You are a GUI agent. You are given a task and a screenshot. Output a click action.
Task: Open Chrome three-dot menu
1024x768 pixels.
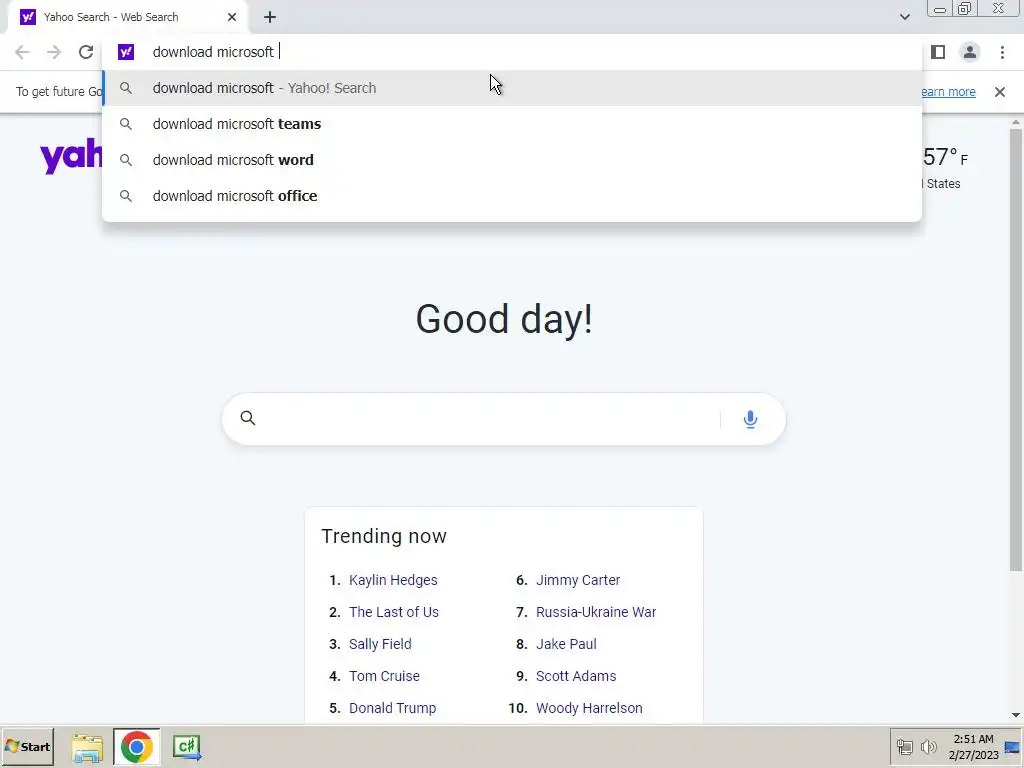coord(1002,52)
